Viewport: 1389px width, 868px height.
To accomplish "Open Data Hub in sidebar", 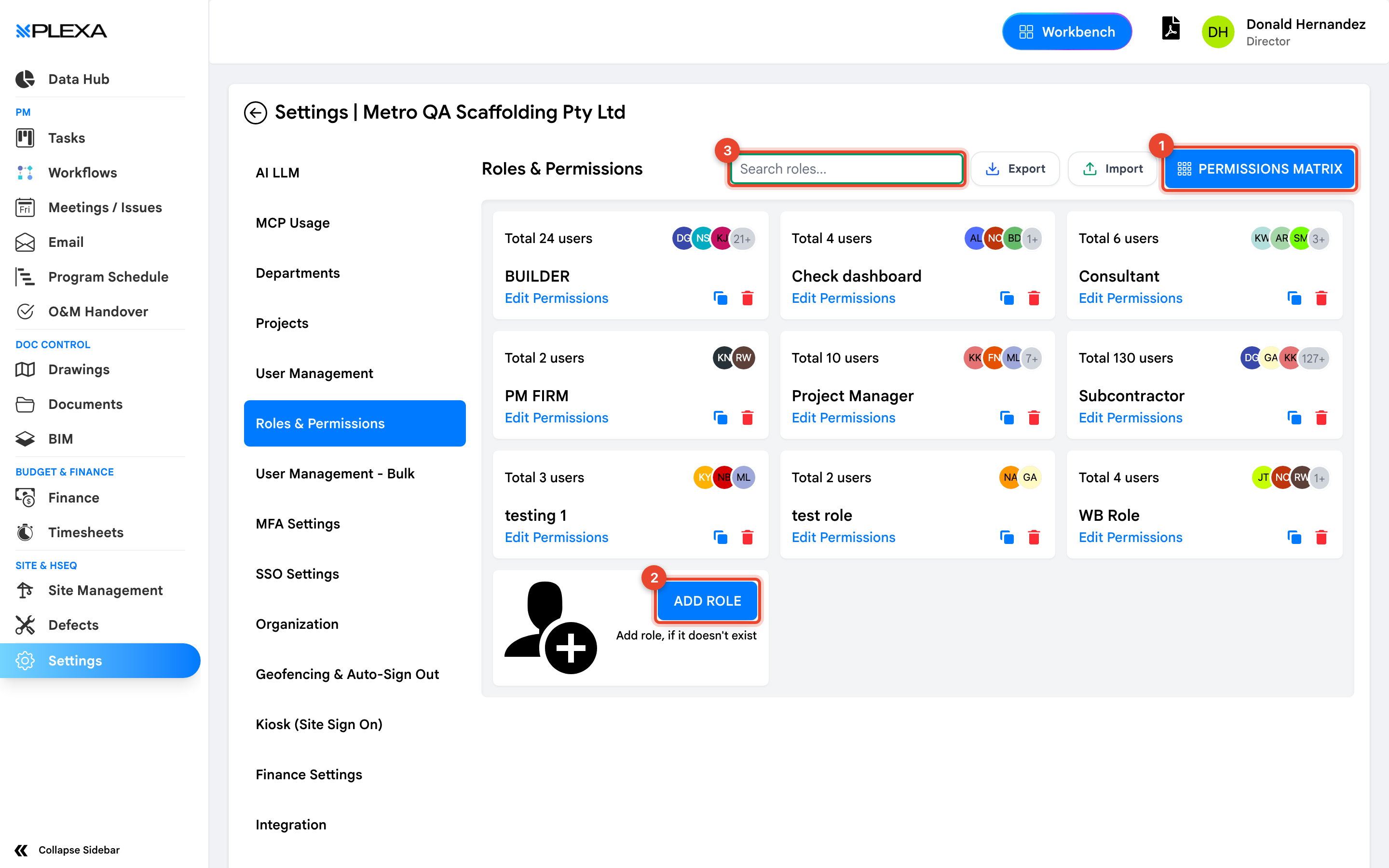I will [79, 79].
